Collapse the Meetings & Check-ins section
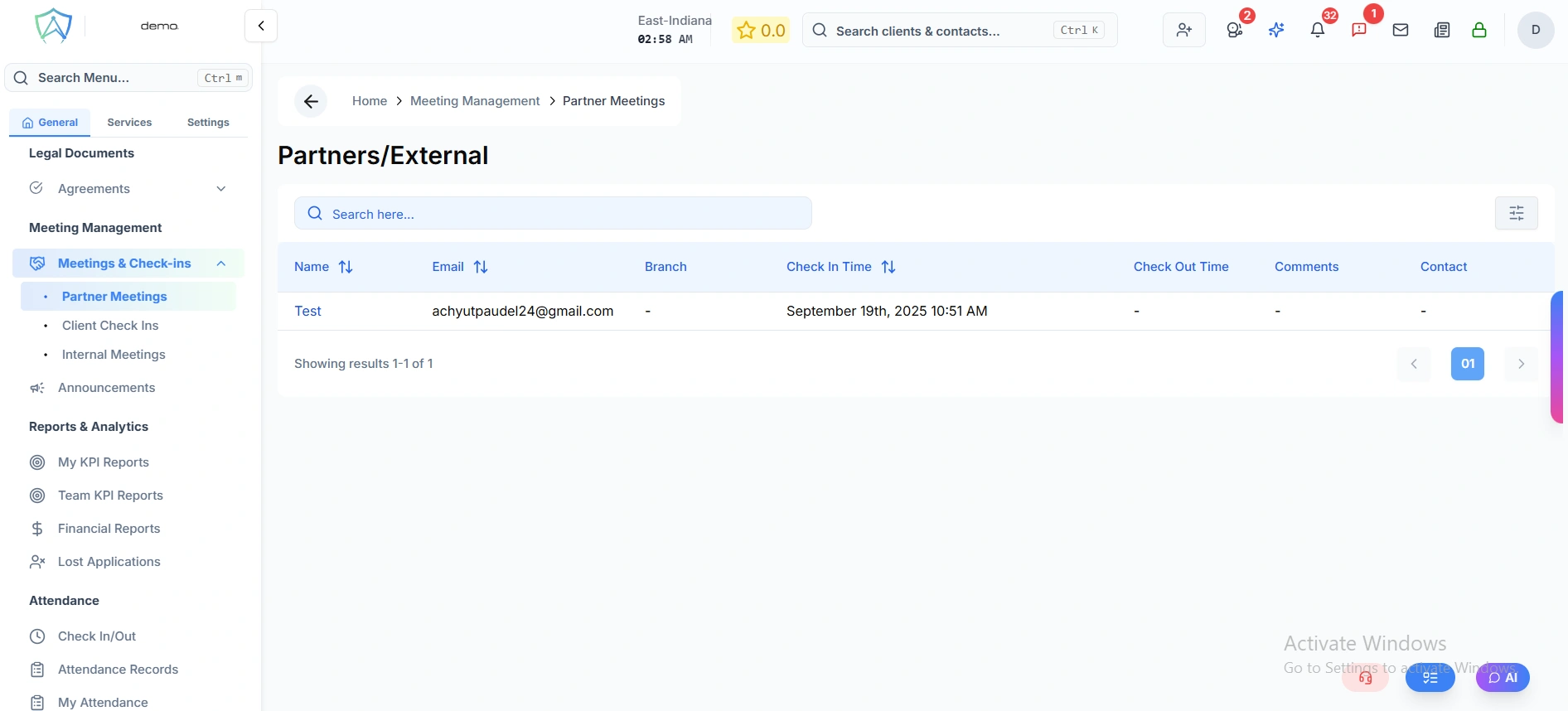Viewport: 1568px width, 711px height. 220,264
